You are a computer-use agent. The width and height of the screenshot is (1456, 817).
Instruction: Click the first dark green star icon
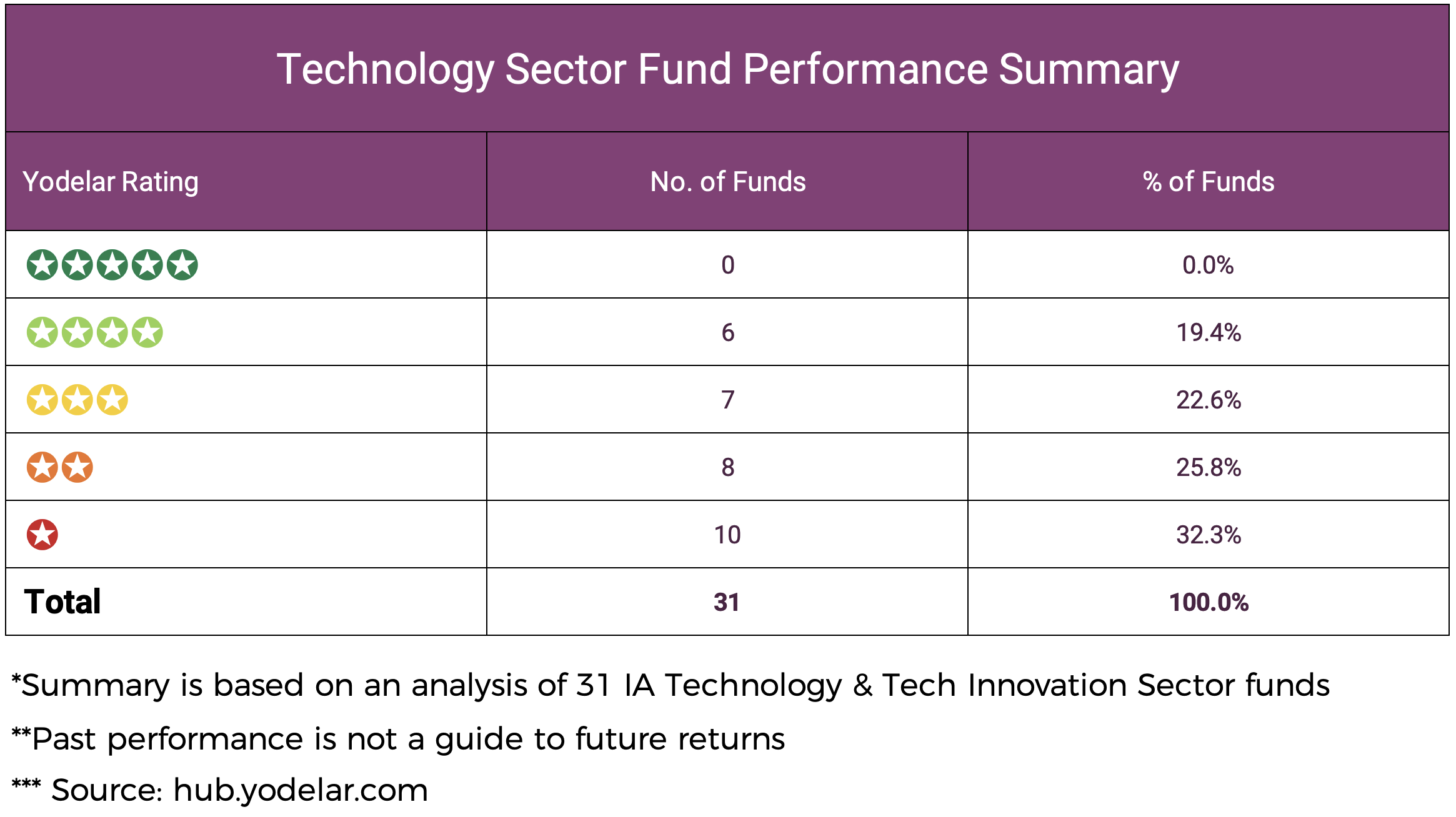[42, 265]
